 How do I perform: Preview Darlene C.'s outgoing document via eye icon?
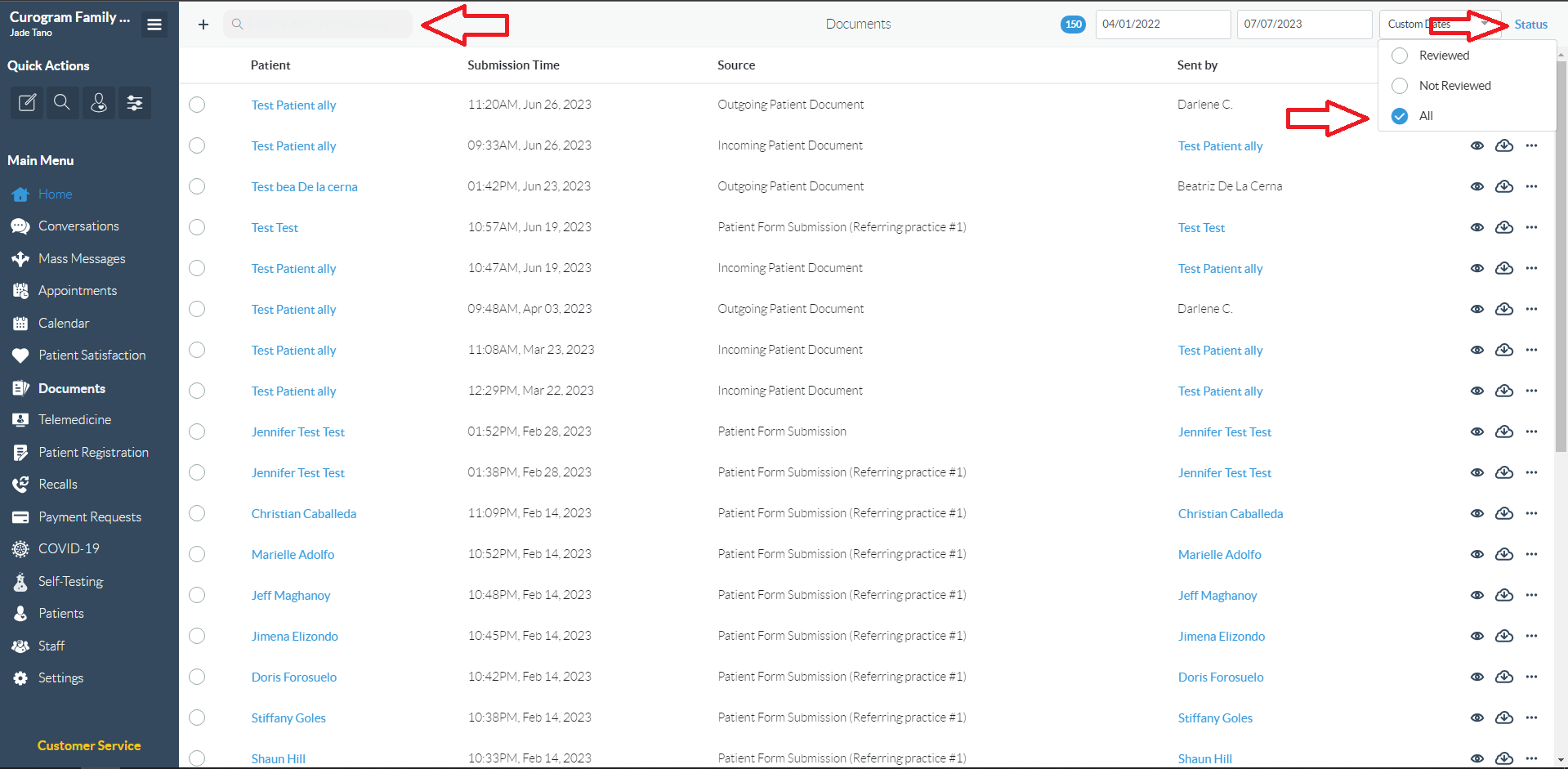[x=1477, y=105]
